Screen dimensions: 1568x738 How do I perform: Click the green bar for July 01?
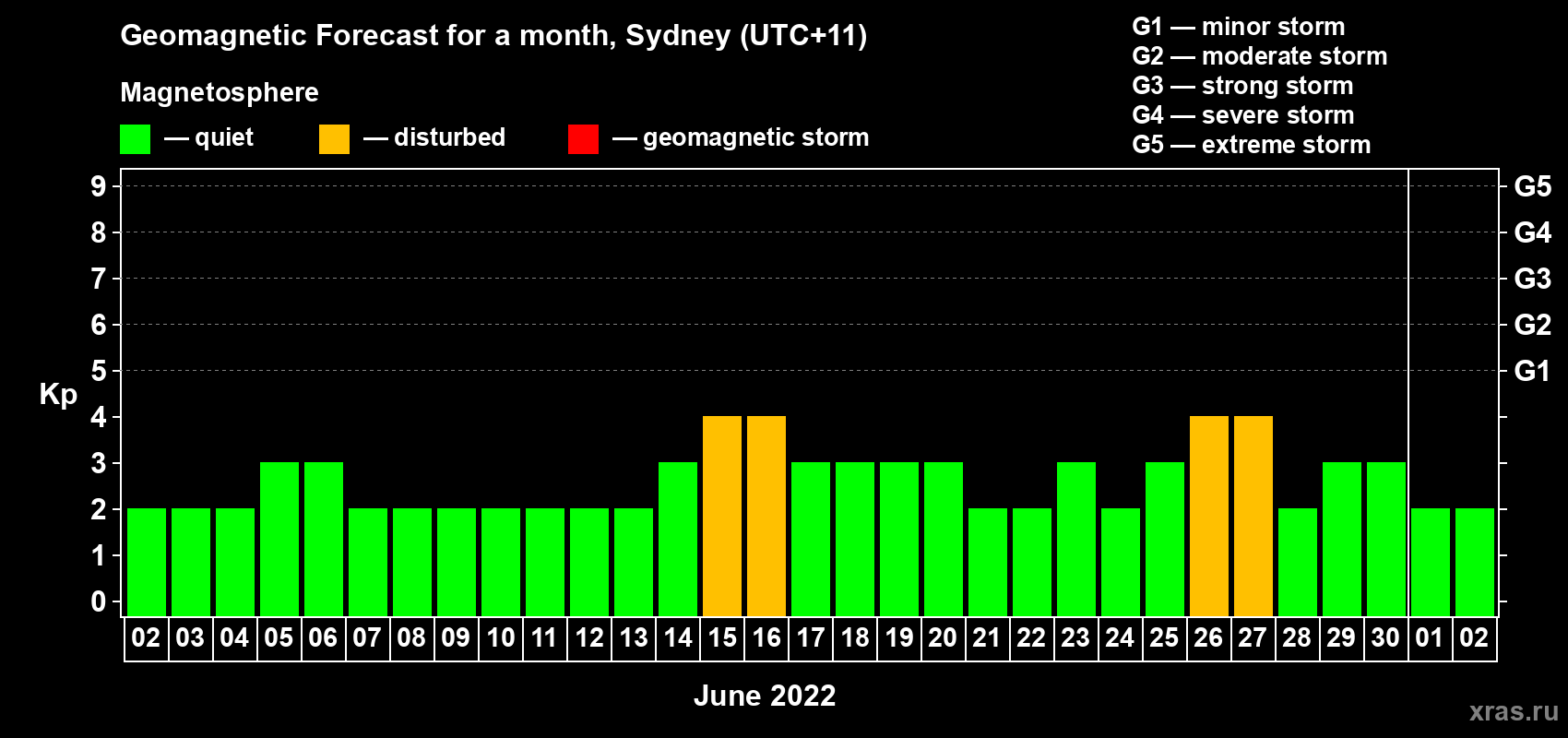(x=1431, y=562)
